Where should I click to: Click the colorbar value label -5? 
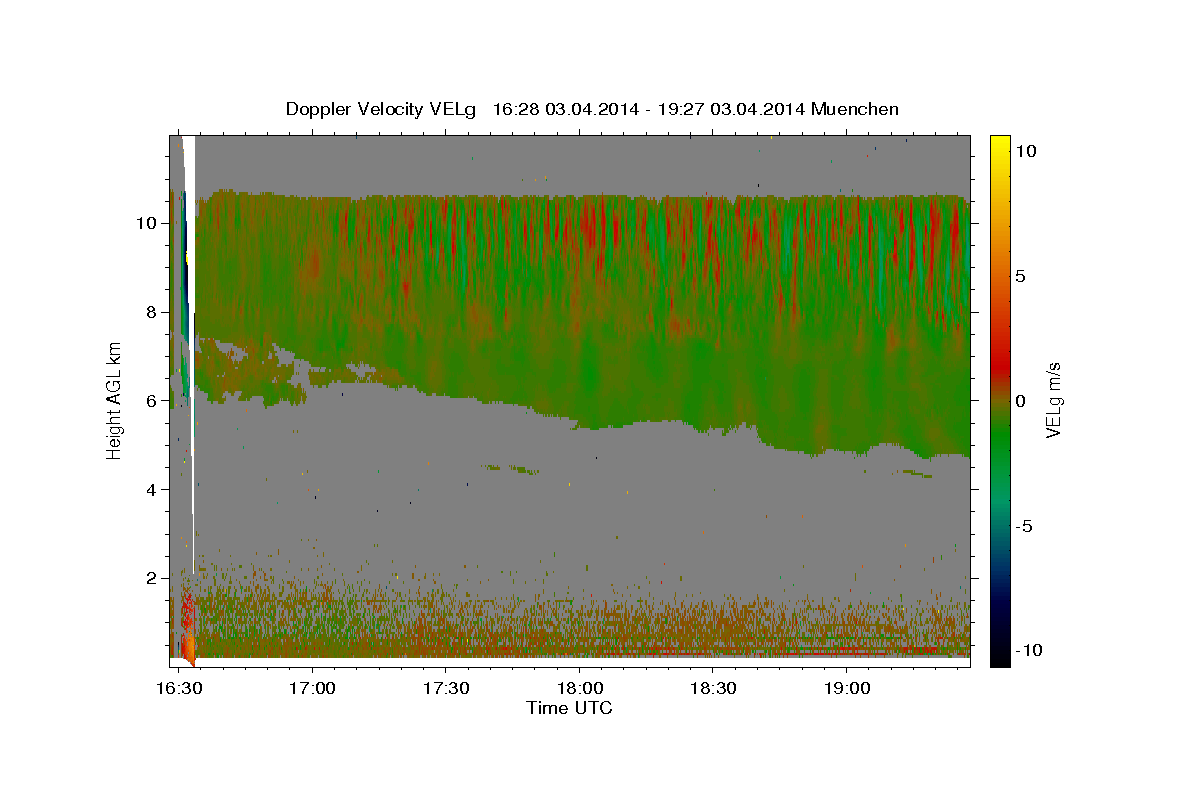click(1023, 526)
